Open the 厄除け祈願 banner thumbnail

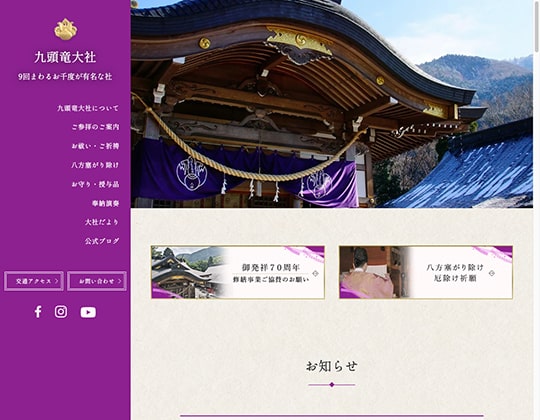click(x=426, y=272)
